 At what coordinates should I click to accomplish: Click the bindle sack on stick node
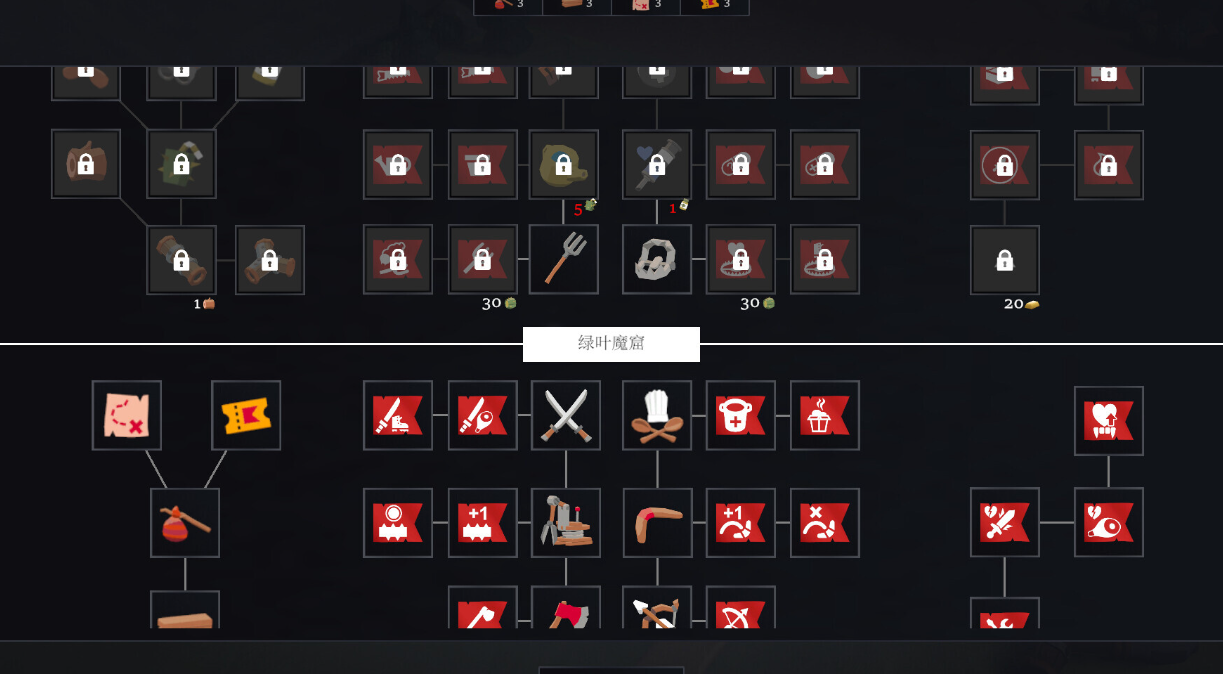(x=185, y=523)
